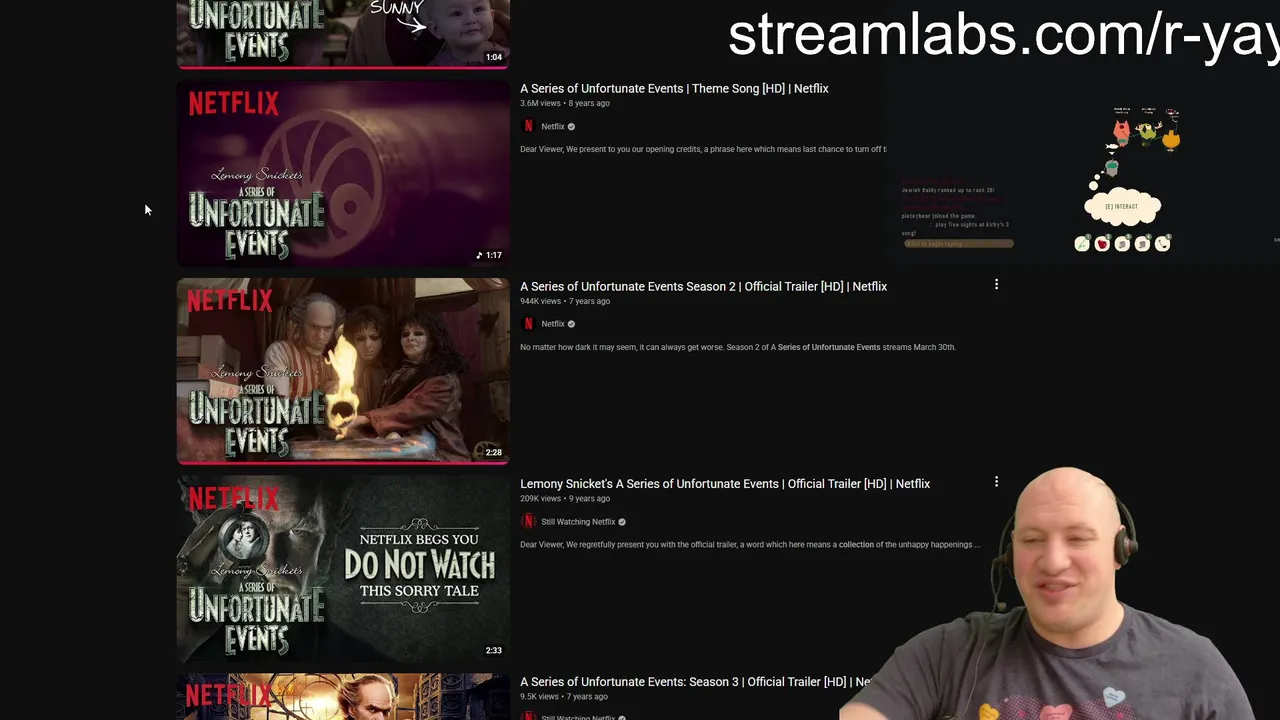Play the Season 3 trailer thumbnail
Viewport: 1280px width, 720px height.
point(343,697)
